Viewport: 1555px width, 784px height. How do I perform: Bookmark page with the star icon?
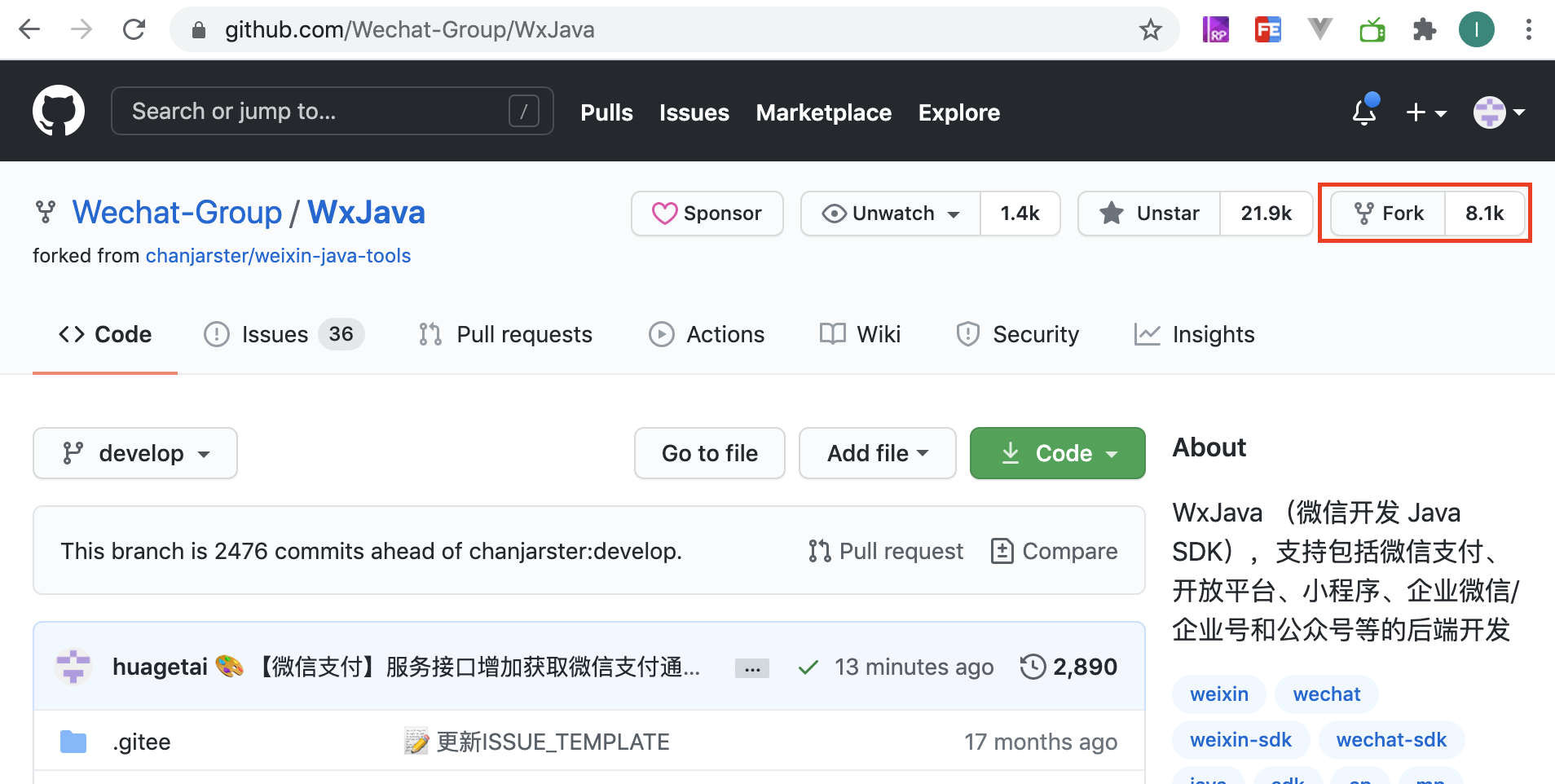coord(1150,30)
